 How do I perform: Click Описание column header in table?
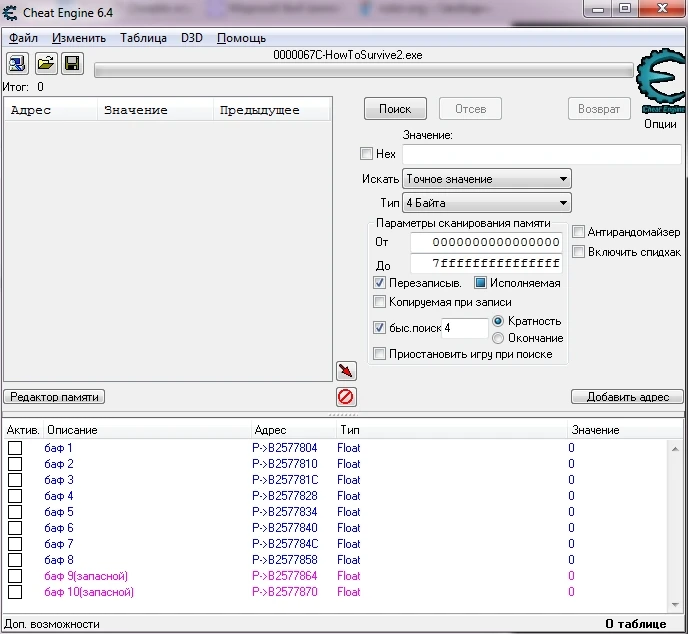point(146,430)
